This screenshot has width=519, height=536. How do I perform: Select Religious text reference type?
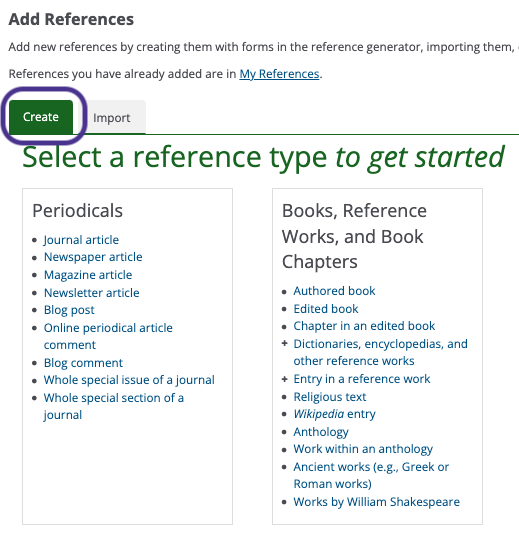pyautogui.click(x=330, y=397)
